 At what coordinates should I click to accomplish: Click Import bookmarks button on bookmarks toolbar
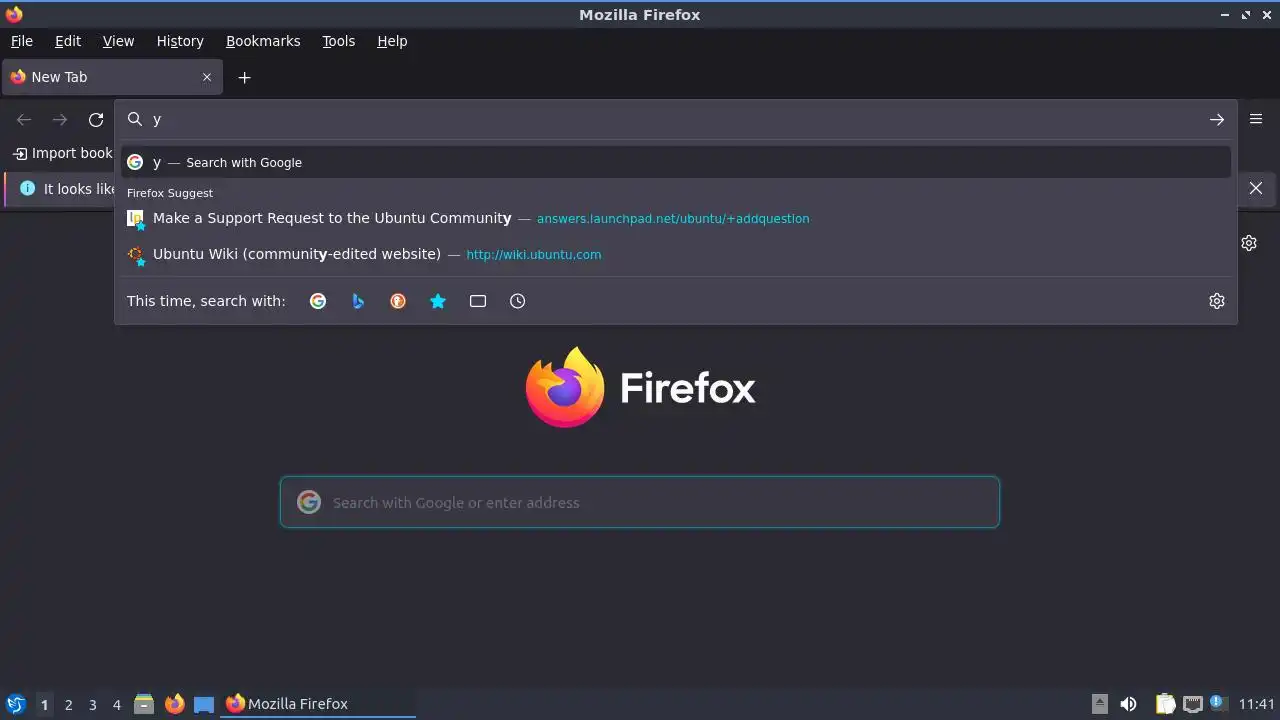(62, 153)
